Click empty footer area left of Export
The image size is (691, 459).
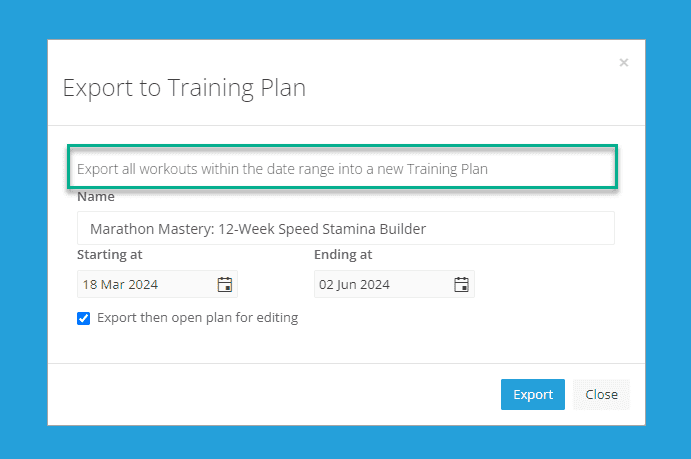click(x=270, y=394)
